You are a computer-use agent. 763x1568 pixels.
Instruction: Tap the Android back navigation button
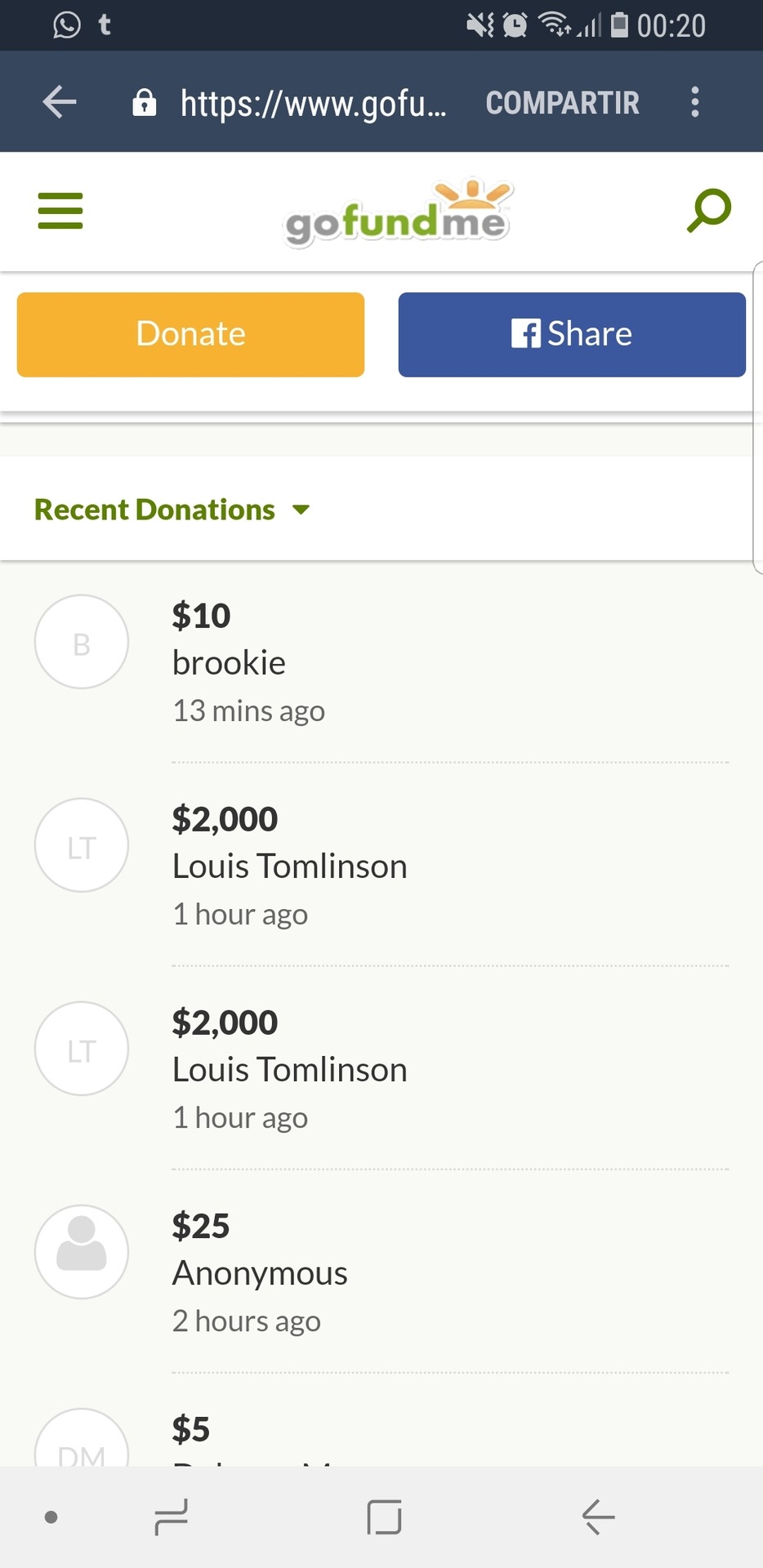point(598,1517)
